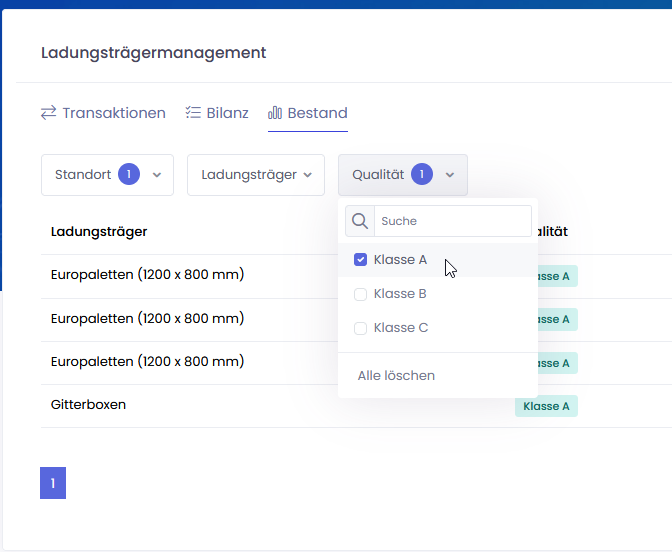The width and height of the screenshot is (672, 552).
Task: Click the Suche search input field
Action: tap(452, 221)
